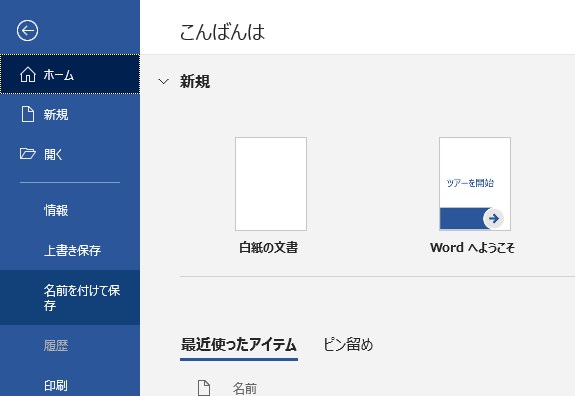
Task: Sort by the 名前 column header
Action: coord(245,388)
